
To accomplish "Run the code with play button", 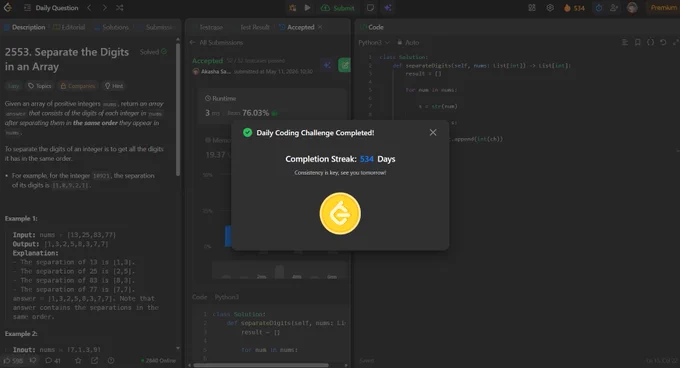I will 307,8.
